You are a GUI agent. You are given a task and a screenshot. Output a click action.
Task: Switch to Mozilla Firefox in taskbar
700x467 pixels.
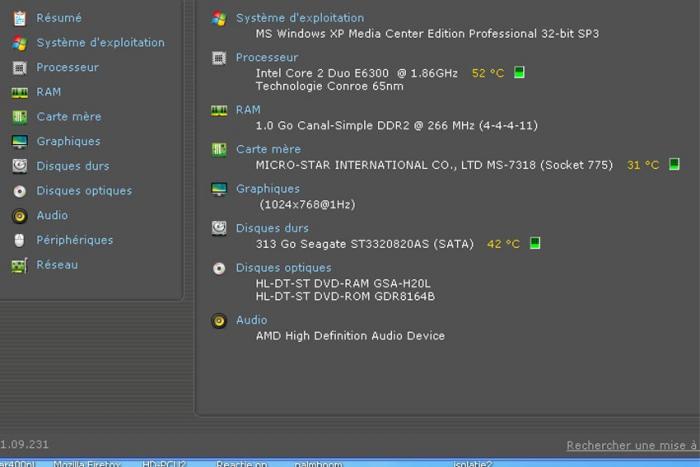click(87, 464)
